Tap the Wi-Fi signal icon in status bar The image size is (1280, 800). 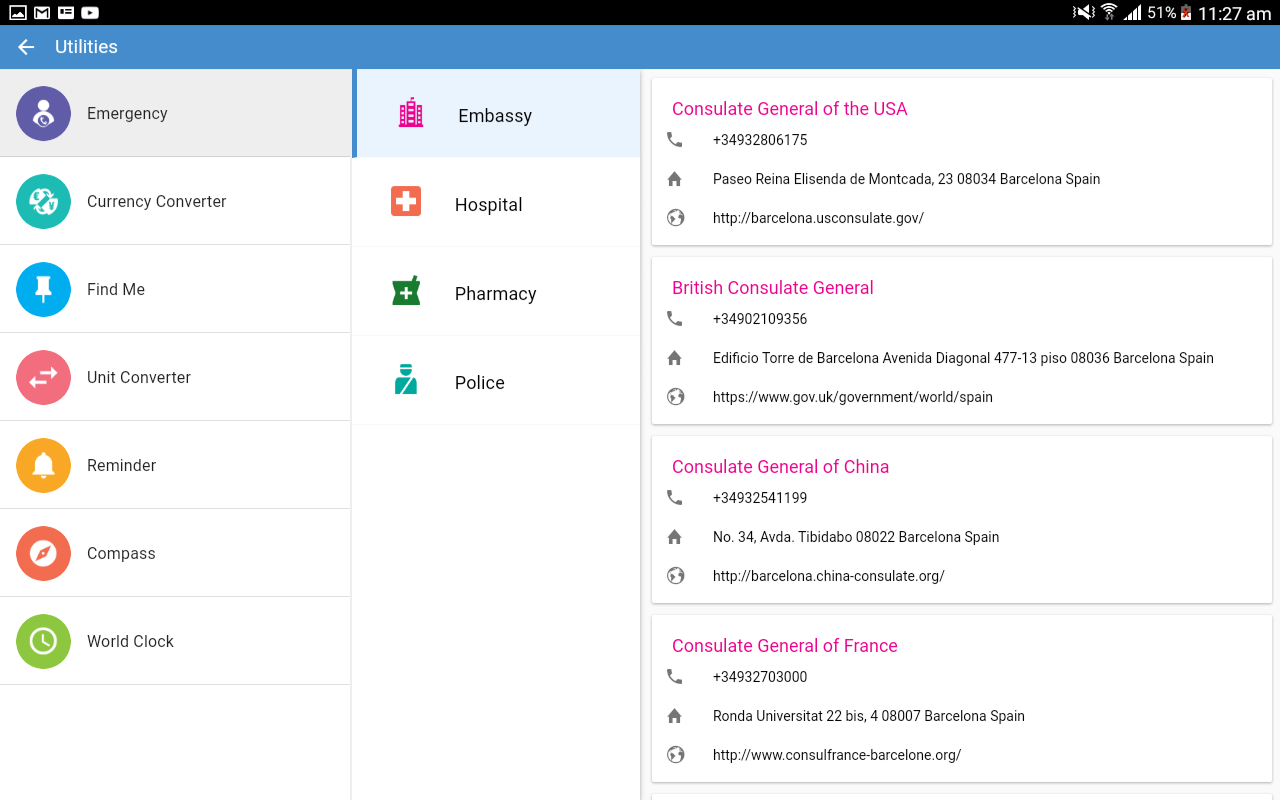click(x=1109, y=13)
